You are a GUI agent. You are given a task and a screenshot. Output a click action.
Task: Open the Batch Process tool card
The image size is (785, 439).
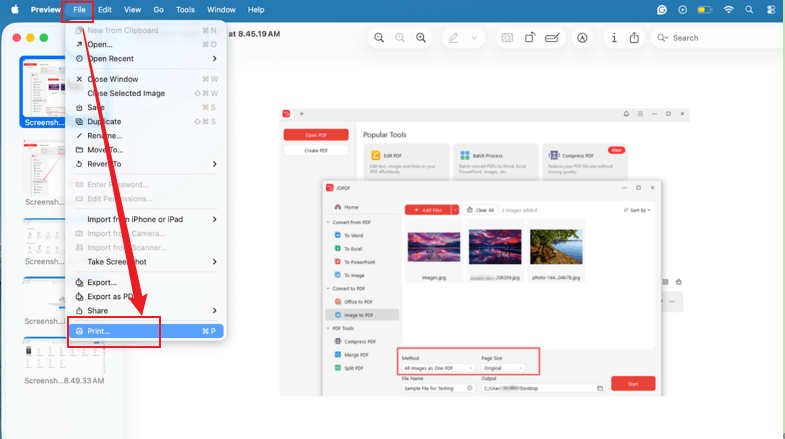click(x=496, y=162)
